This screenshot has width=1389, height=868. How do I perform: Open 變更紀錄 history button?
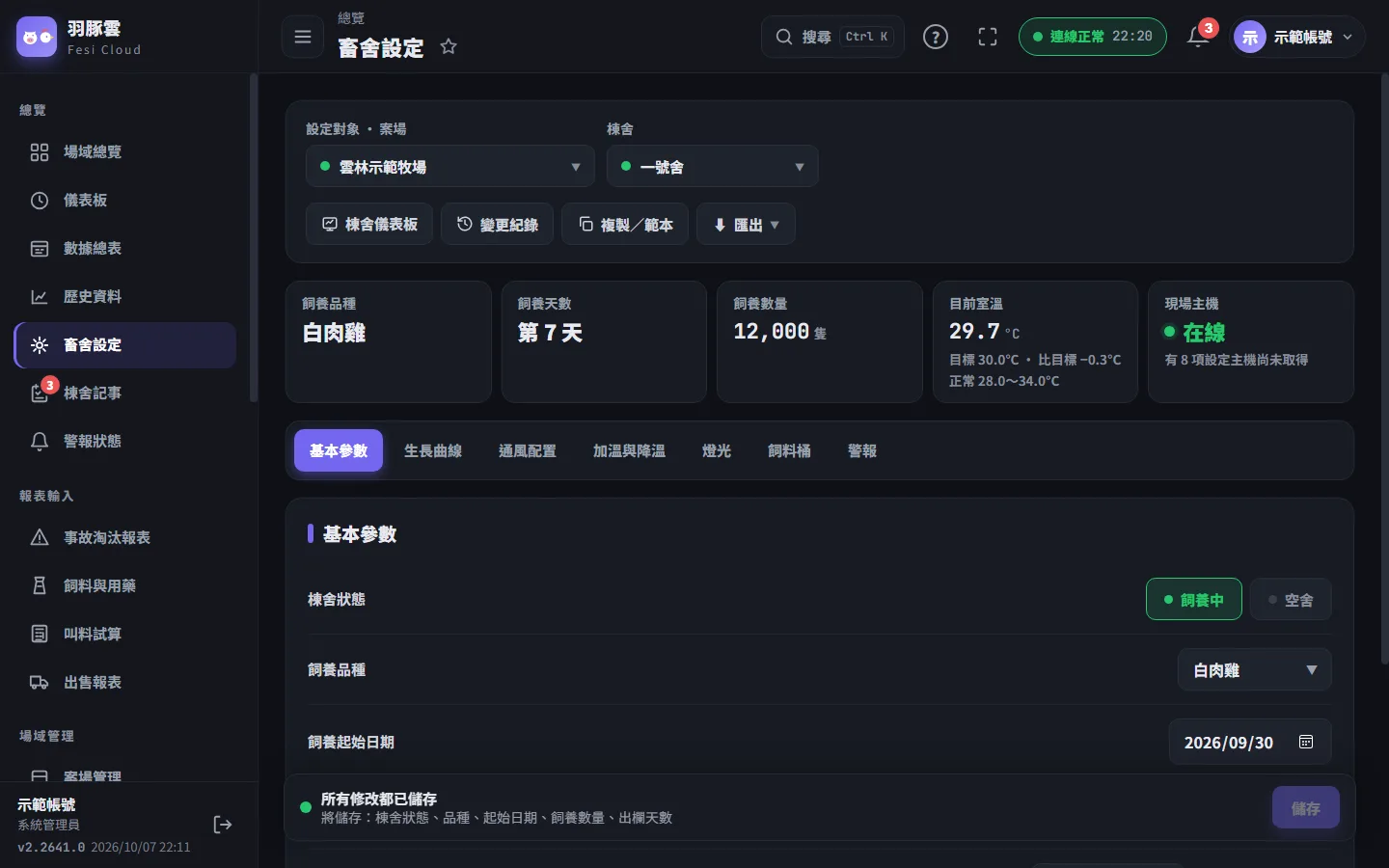(498, 225)
